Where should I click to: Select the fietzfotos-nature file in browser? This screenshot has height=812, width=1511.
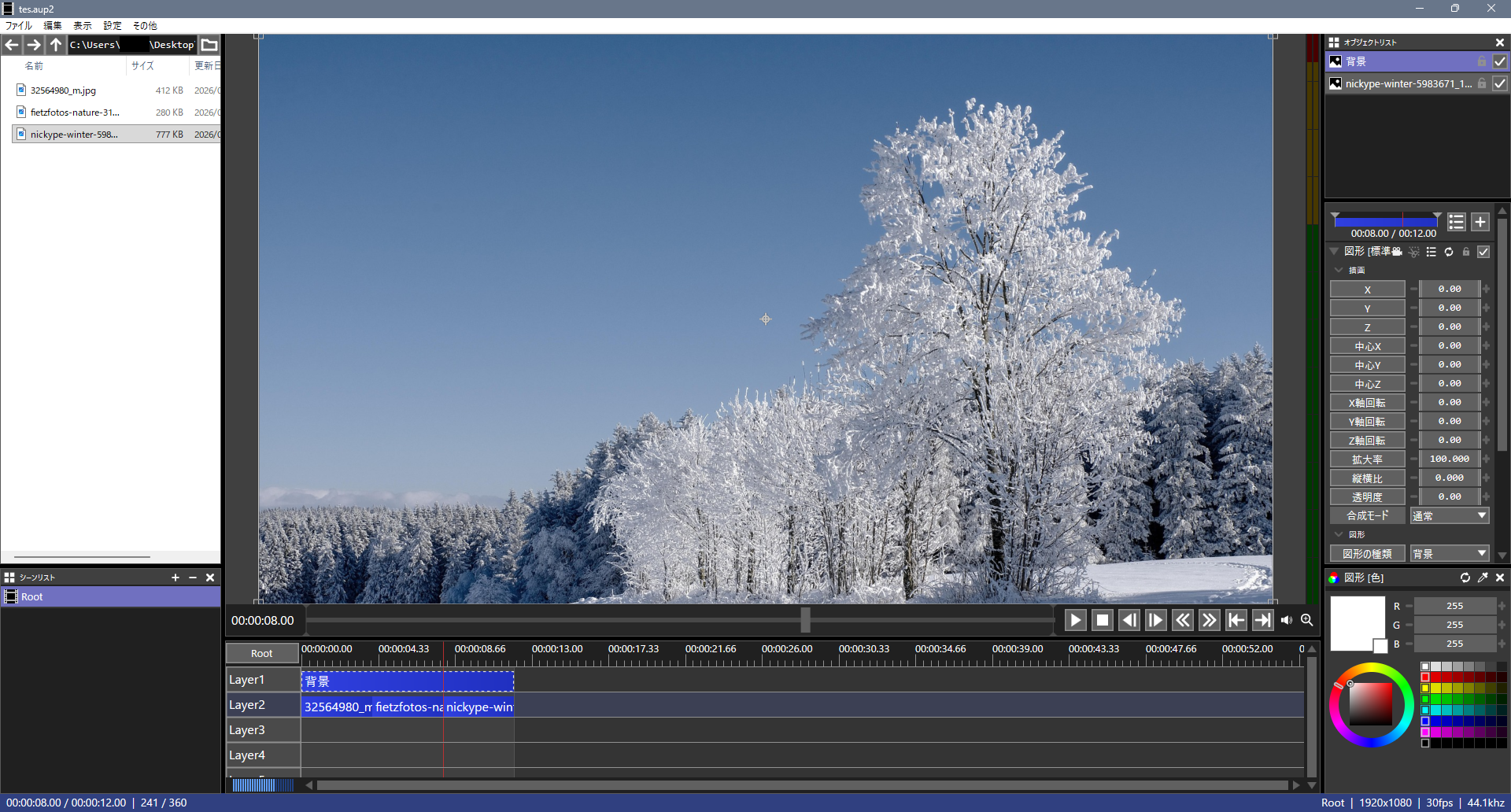coord(75,113)
